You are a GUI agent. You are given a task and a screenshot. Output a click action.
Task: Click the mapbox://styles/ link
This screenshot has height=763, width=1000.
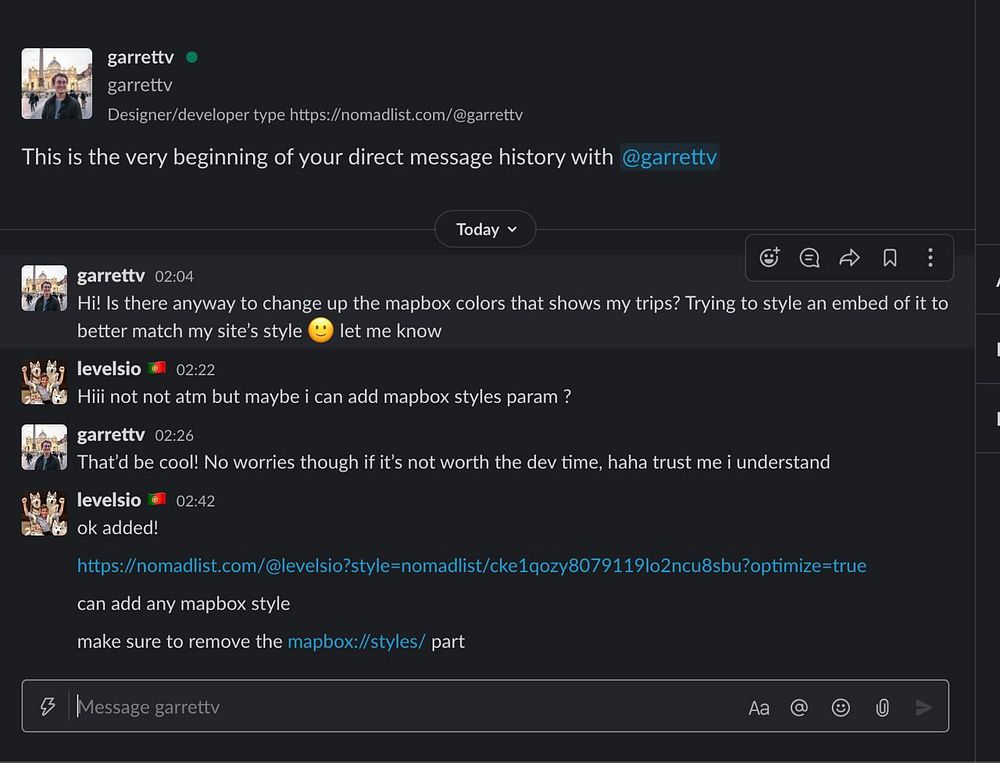pyautogui.click(x=356, y=642)
